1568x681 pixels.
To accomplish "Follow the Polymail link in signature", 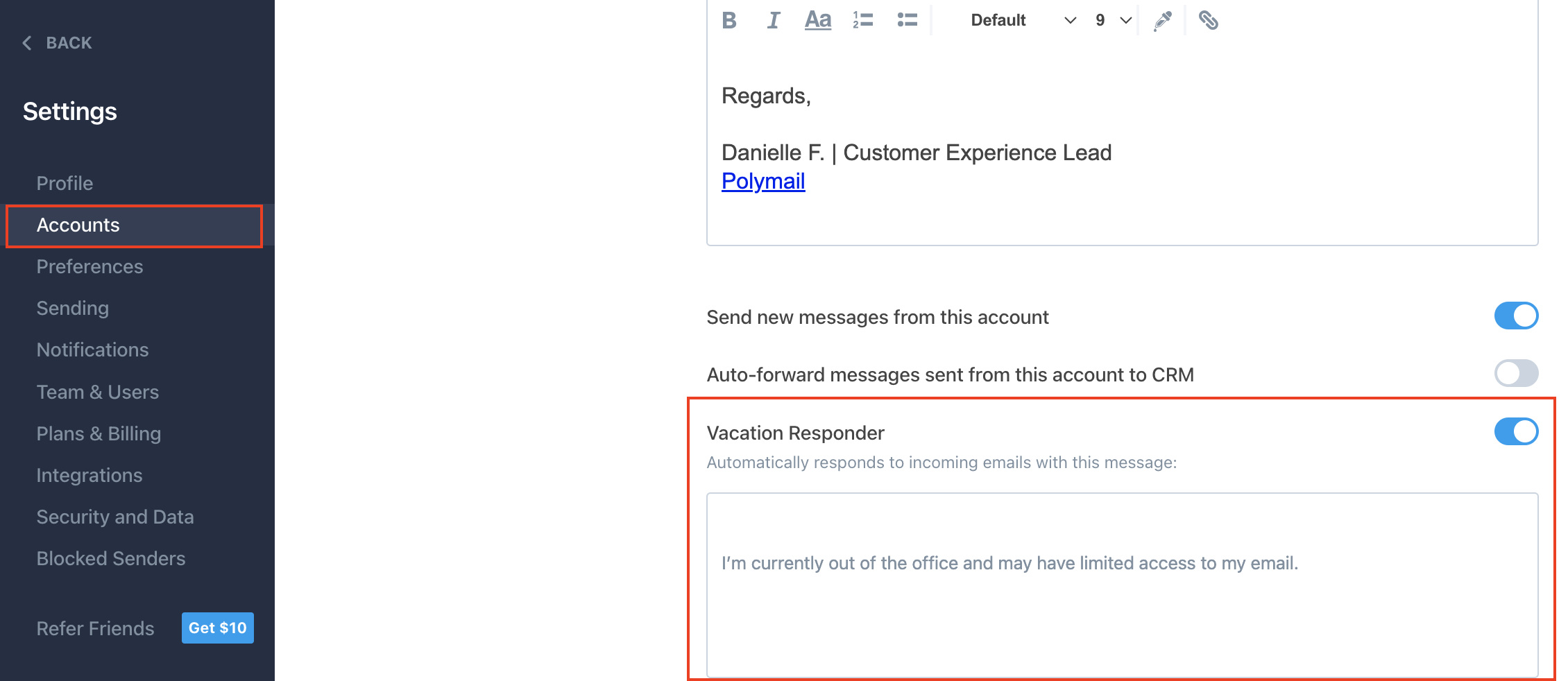I will tap(762, 181).
